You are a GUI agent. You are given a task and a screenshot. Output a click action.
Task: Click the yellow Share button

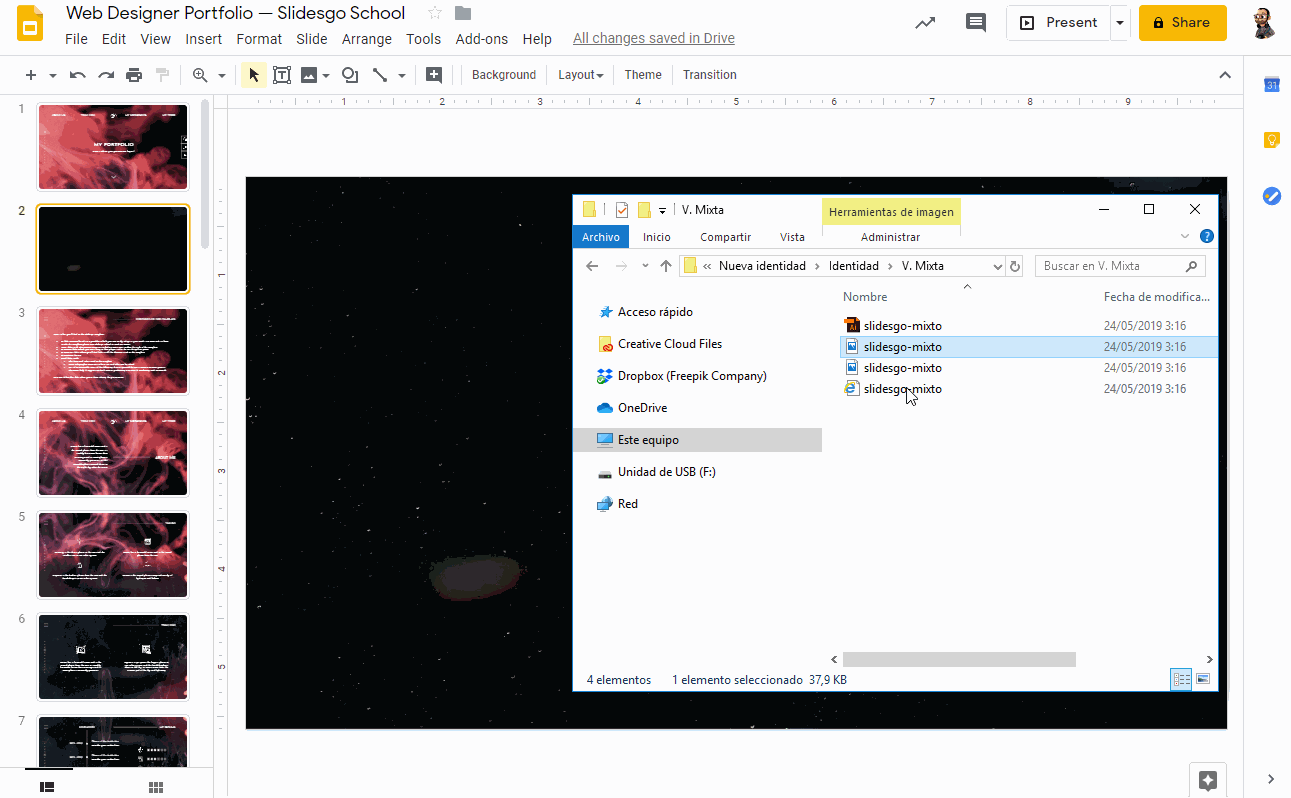1182,23
